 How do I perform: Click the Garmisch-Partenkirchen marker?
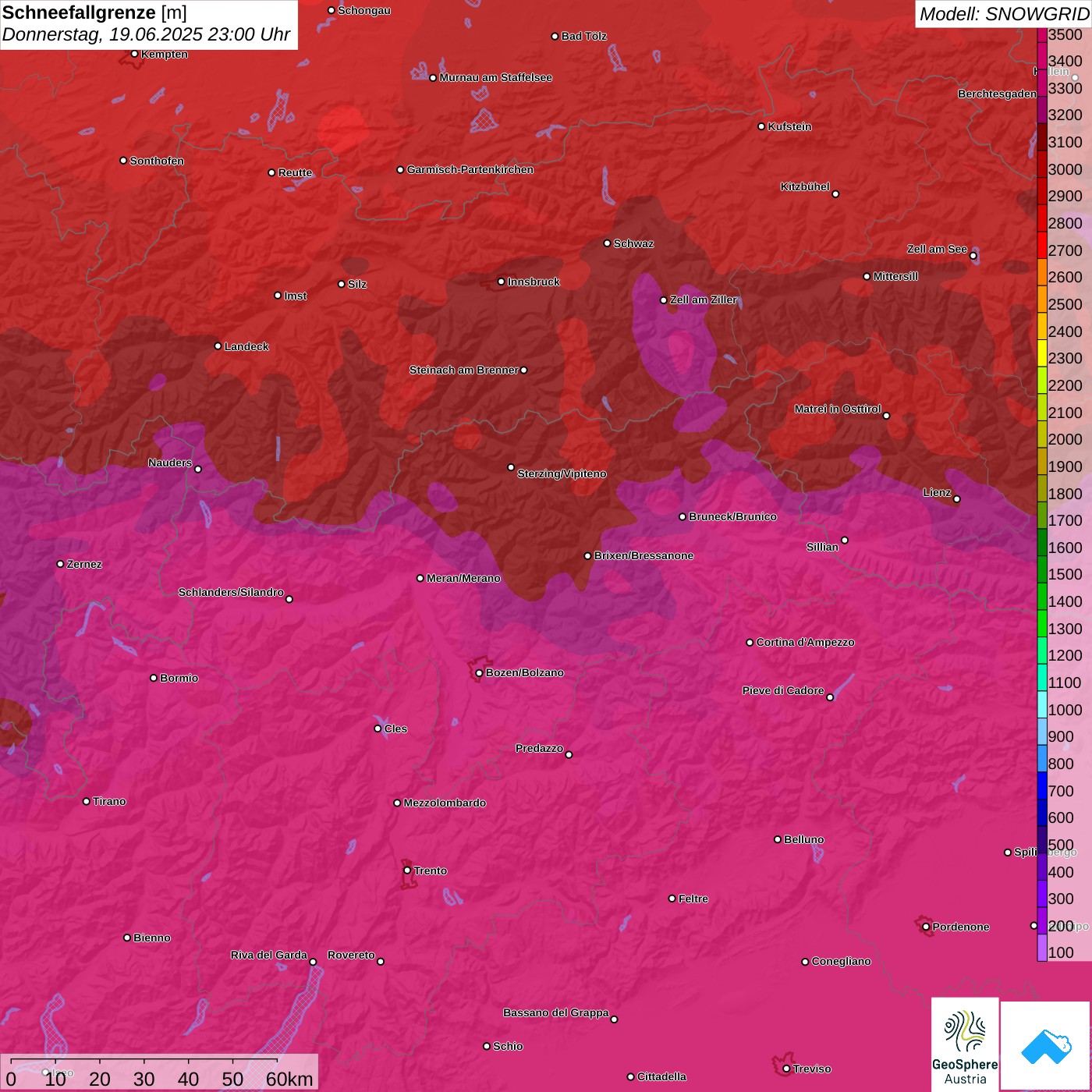(x=400, y=170)
